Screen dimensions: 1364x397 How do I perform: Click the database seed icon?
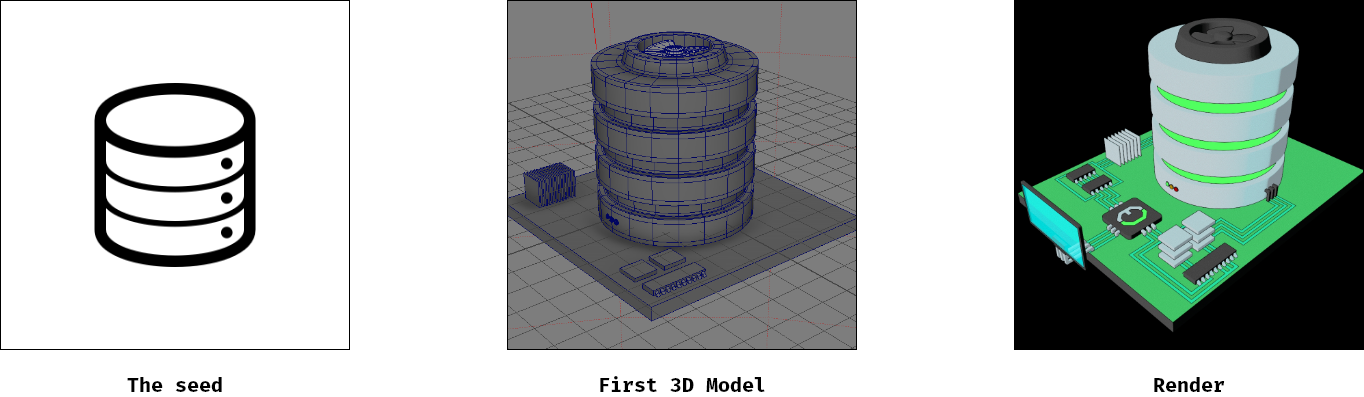pyautogui.click(x=175, y=175)
